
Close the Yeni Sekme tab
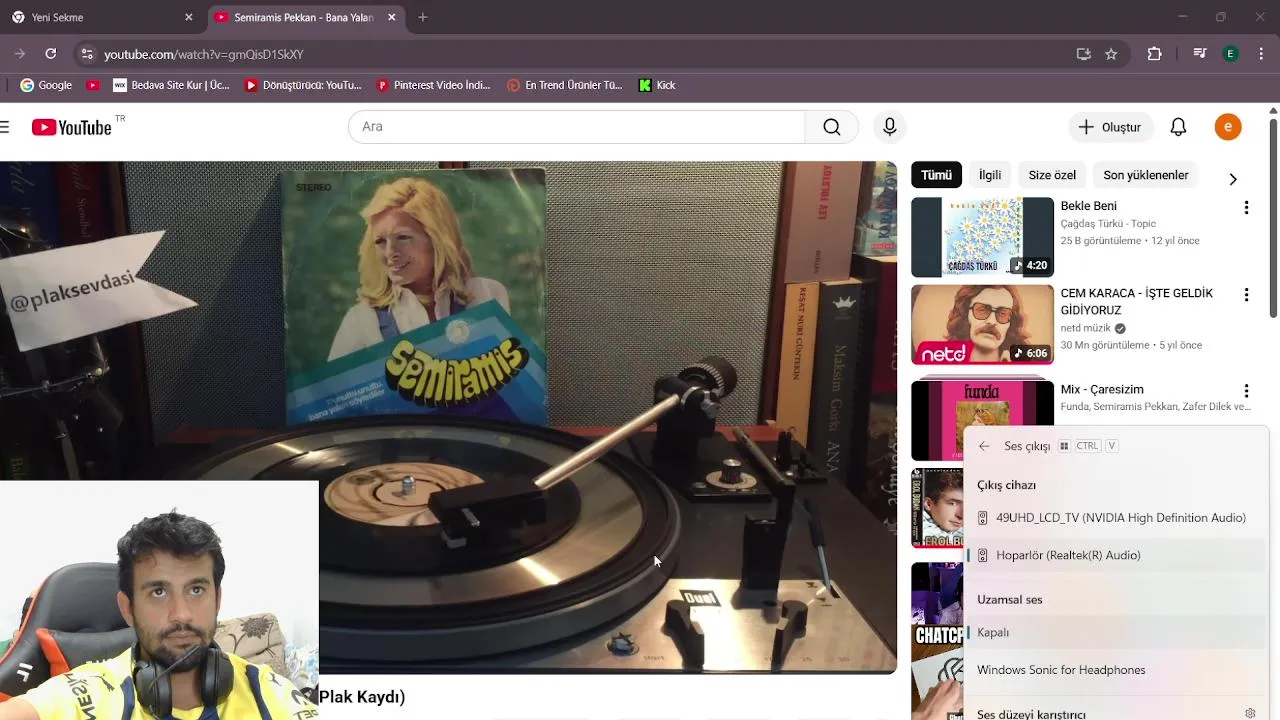click(188, 17)
